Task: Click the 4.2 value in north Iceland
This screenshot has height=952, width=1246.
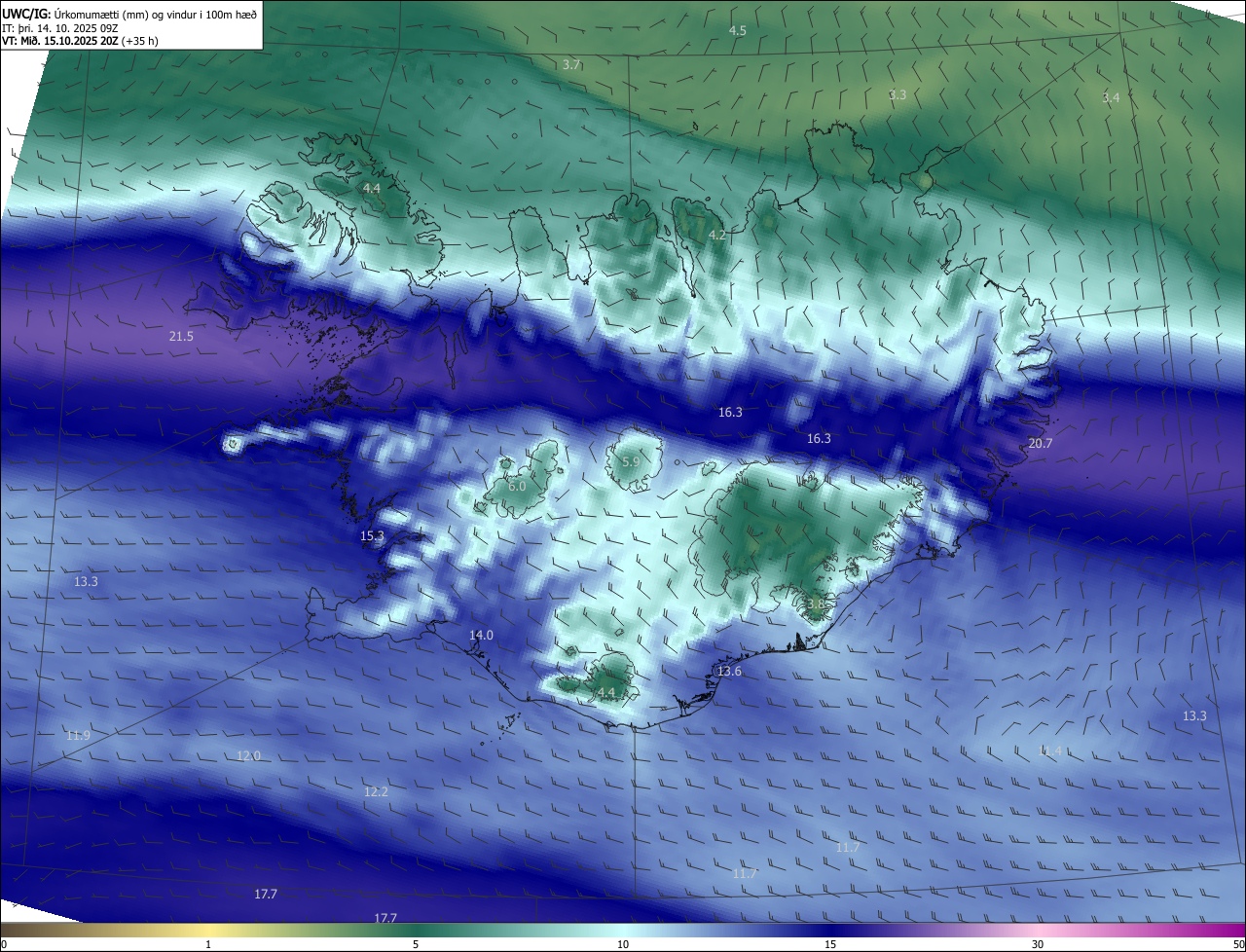Action: pos(717,236)
